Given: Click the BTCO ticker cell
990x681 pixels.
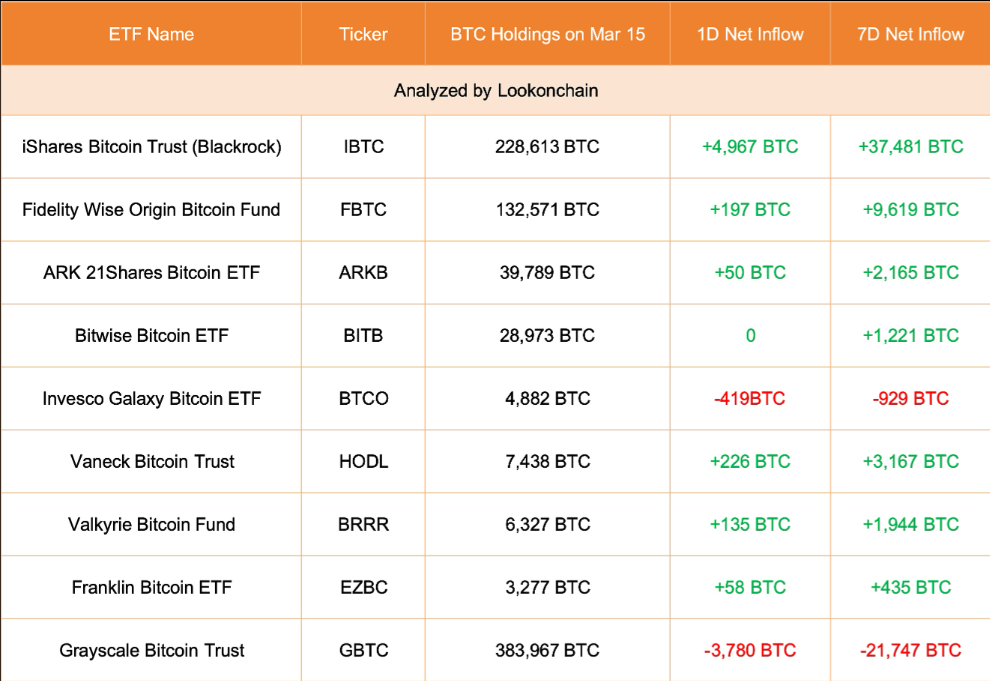Looking at the screenshot, I should pos(363,399).
